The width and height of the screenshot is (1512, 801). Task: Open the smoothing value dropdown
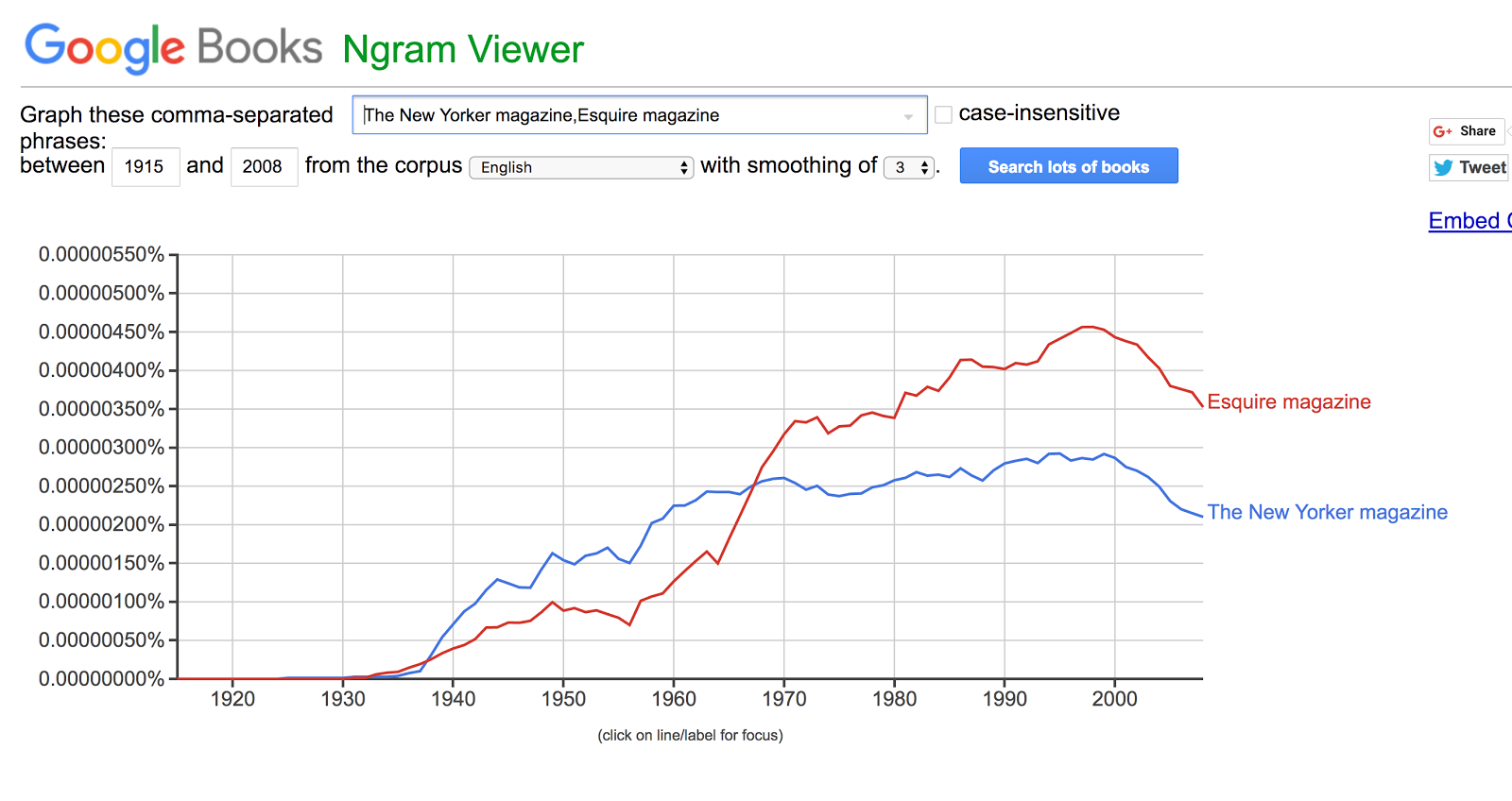coord(909,167)
